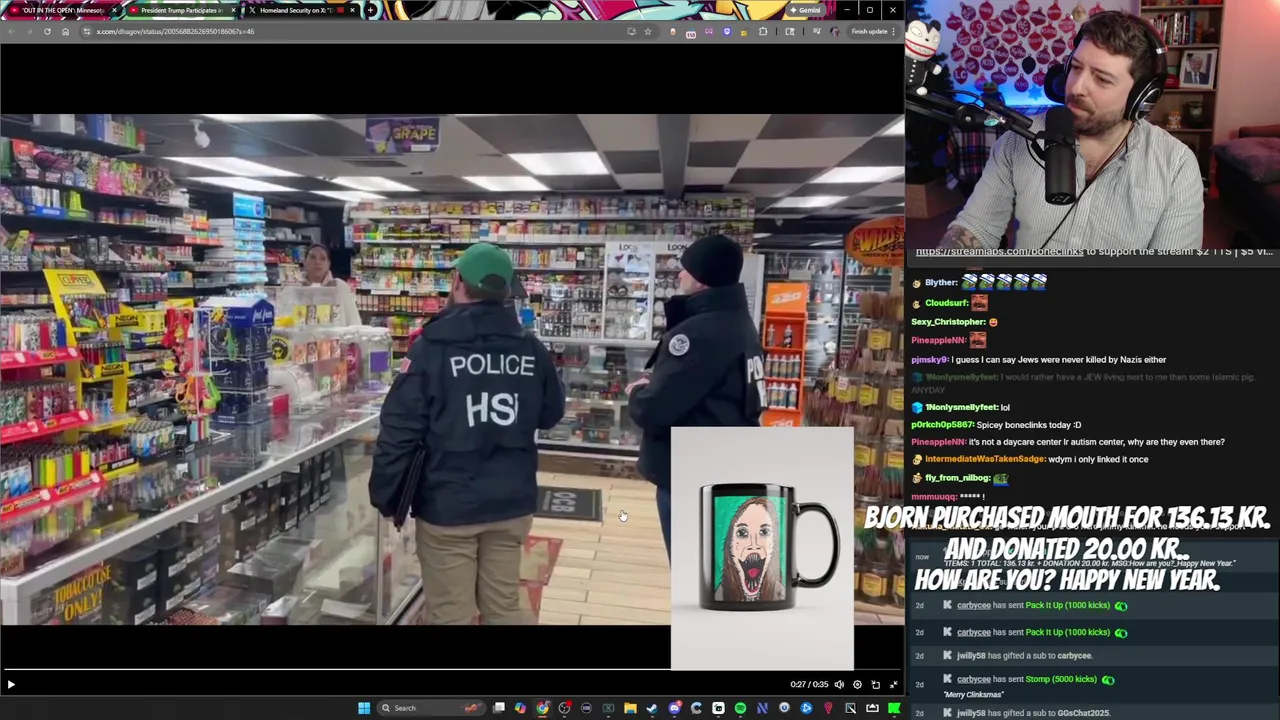Close the Homeland Security on X tab
Image resolution: width=1280 pixels, height=720 pixels.
coord(352,10)
